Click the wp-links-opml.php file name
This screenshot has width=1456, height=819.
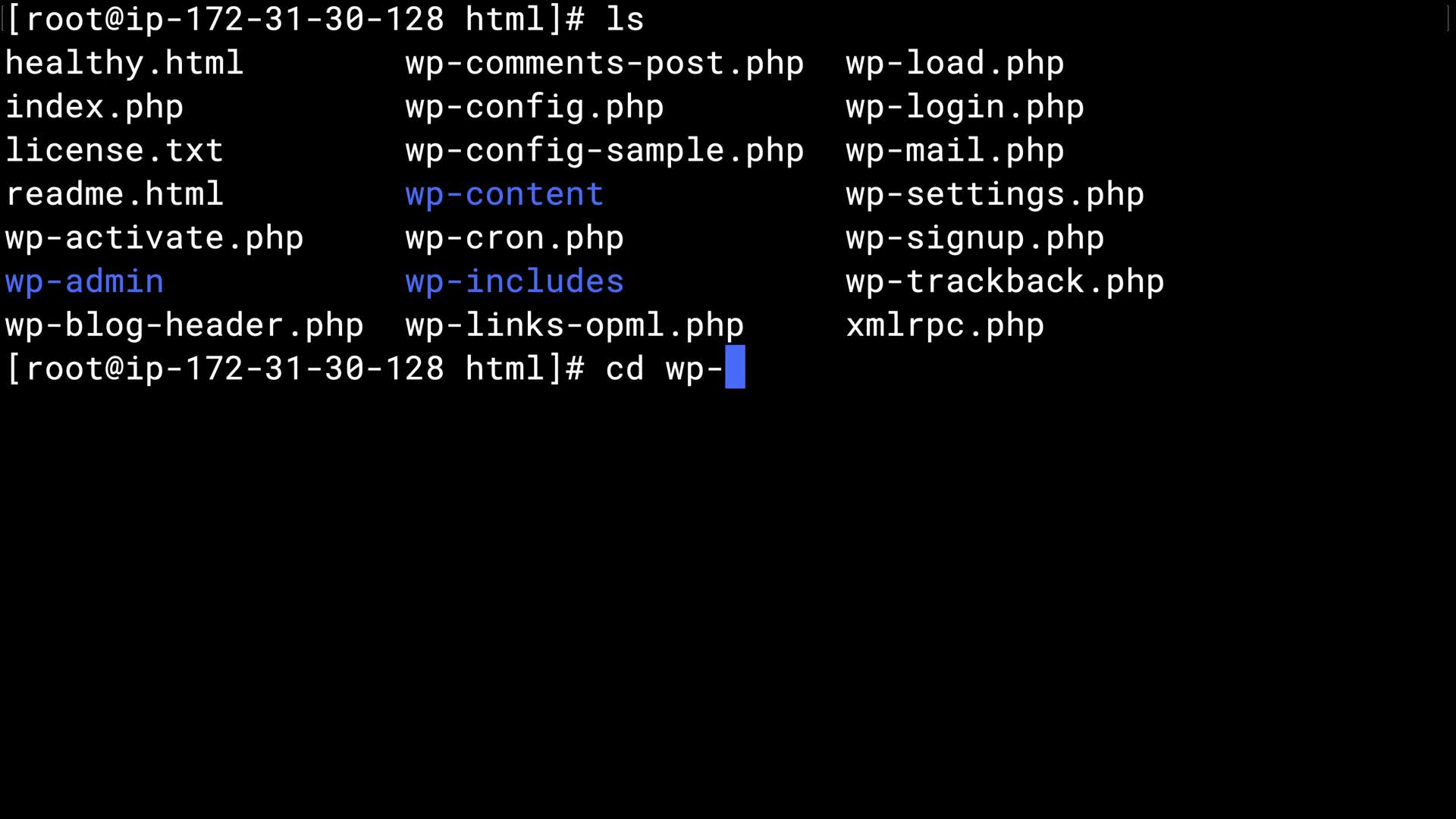pyautogui.click(x=574, y=325)
